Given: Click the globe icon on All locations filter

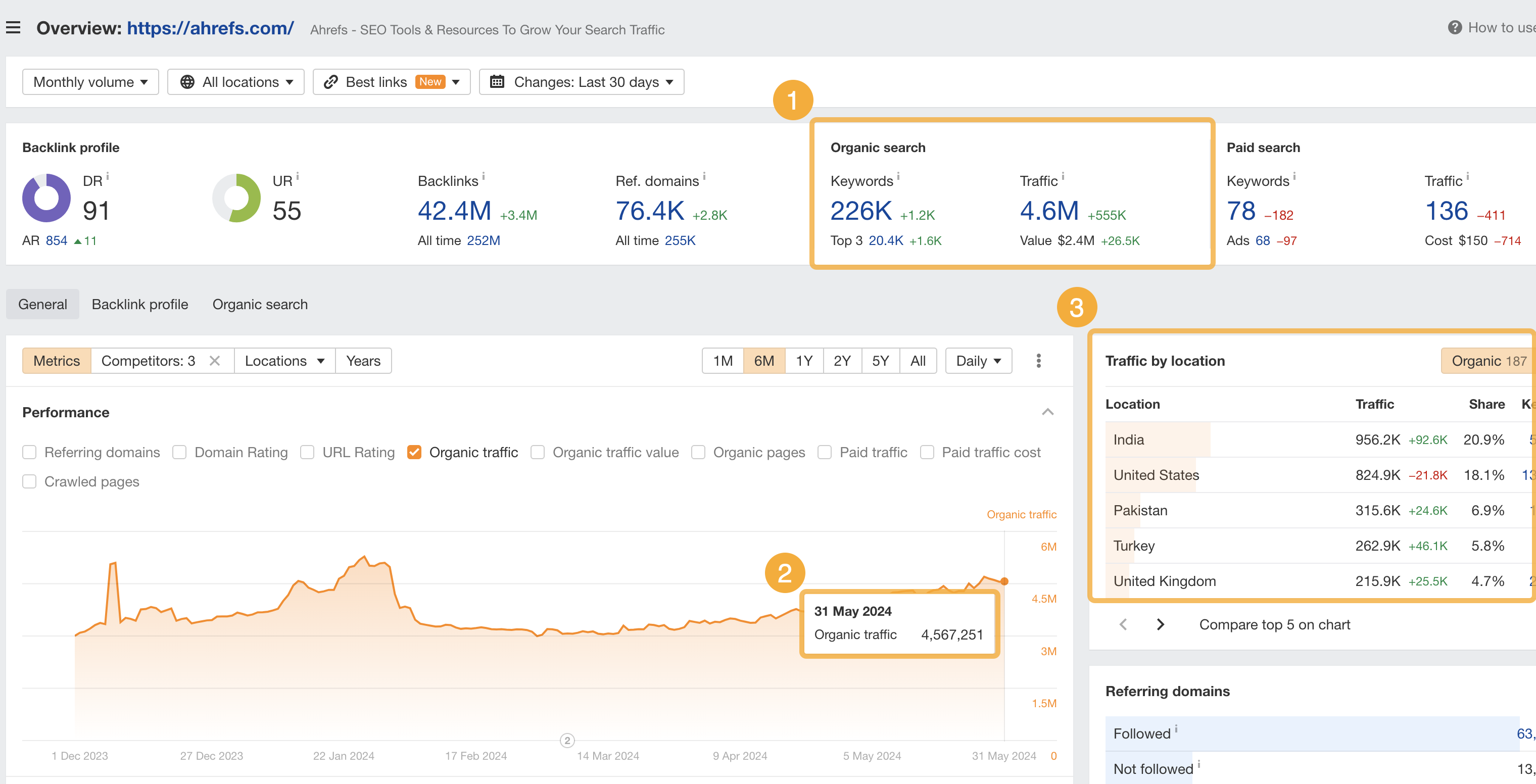Looking at the screenshot, I should pyautogui.click(x=188, y=82).
